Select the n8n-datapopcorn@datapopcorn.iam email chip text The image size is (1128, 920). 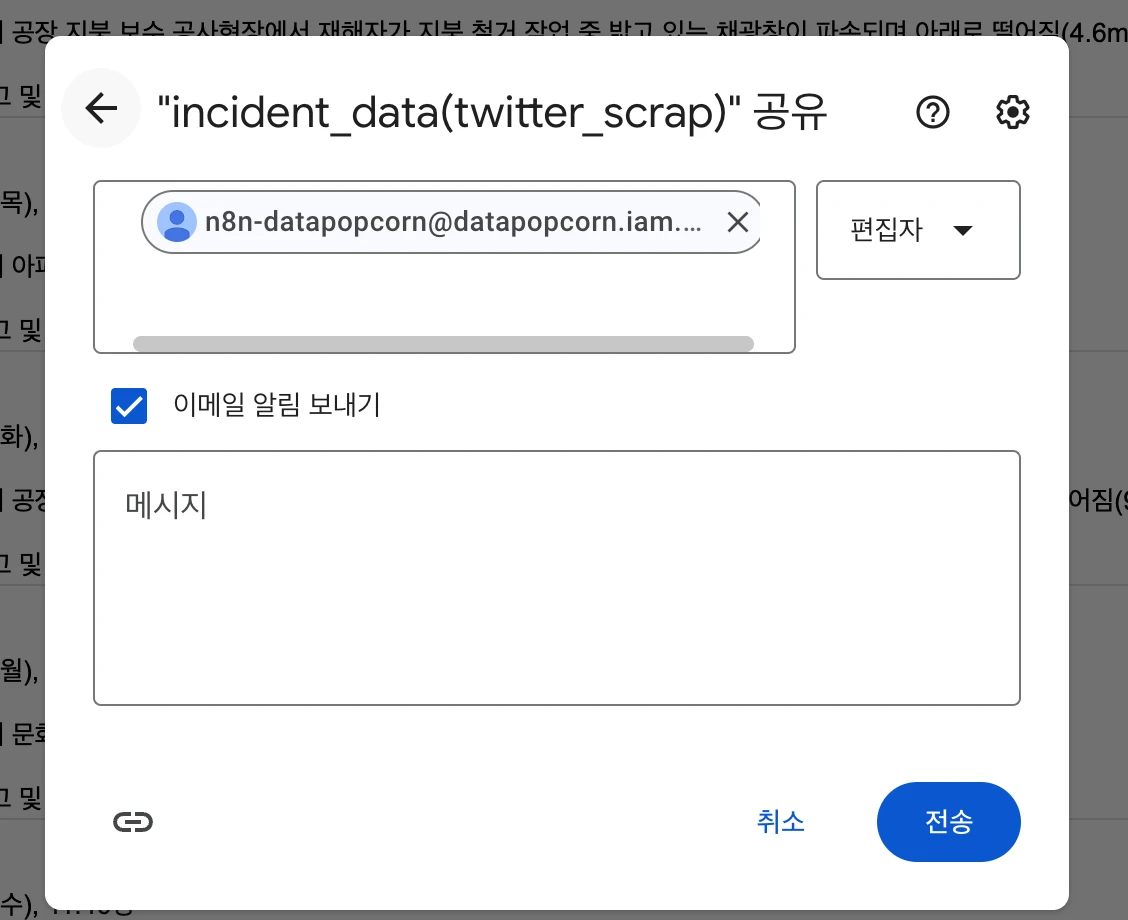453,222
